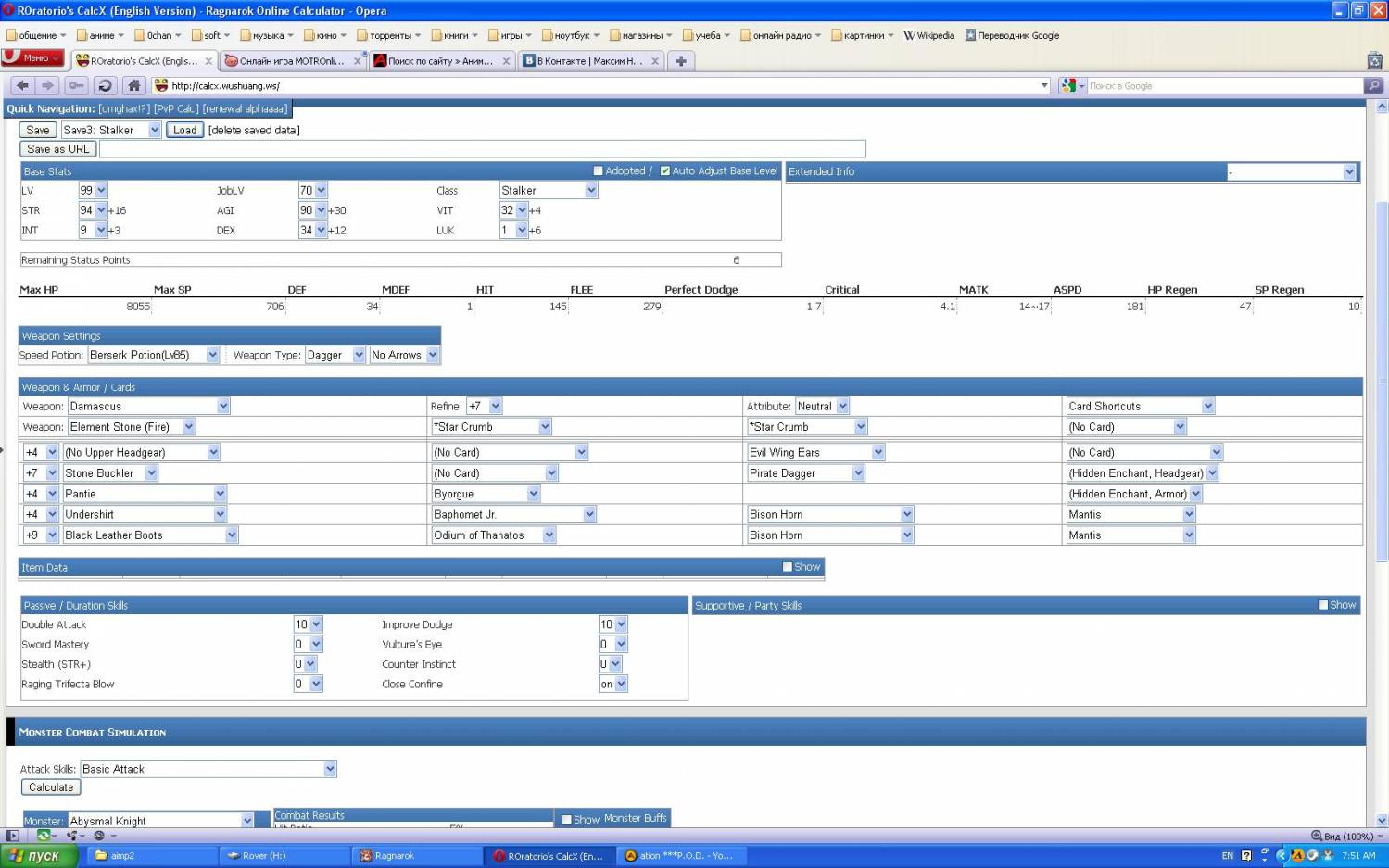The width and height of the screenshot is (1389, 868).
Task: Open the Attribute Neutral dropdown
Action: click(x=822, y=406)
